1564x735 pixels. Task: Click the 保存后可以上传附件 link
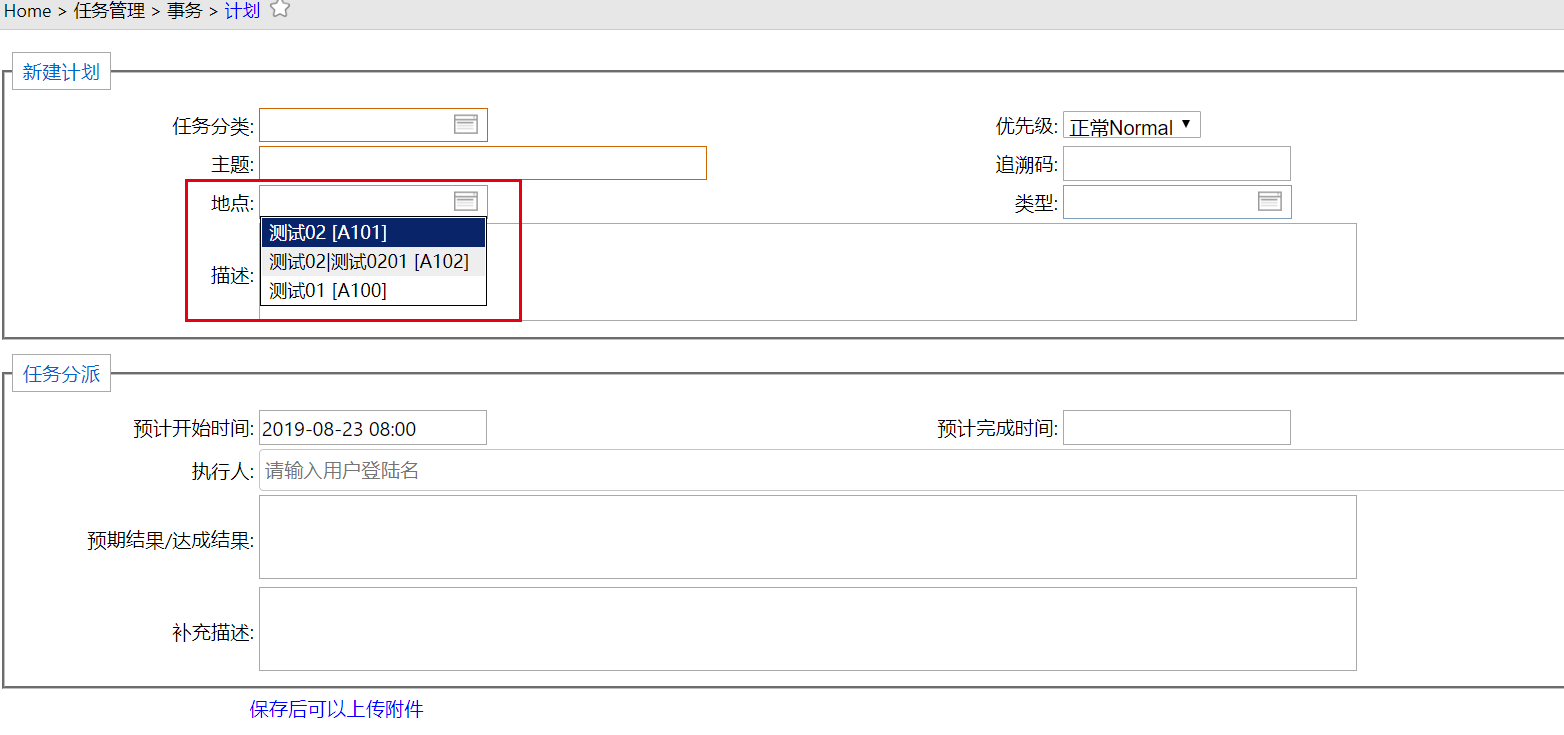(x=337, y=709)
